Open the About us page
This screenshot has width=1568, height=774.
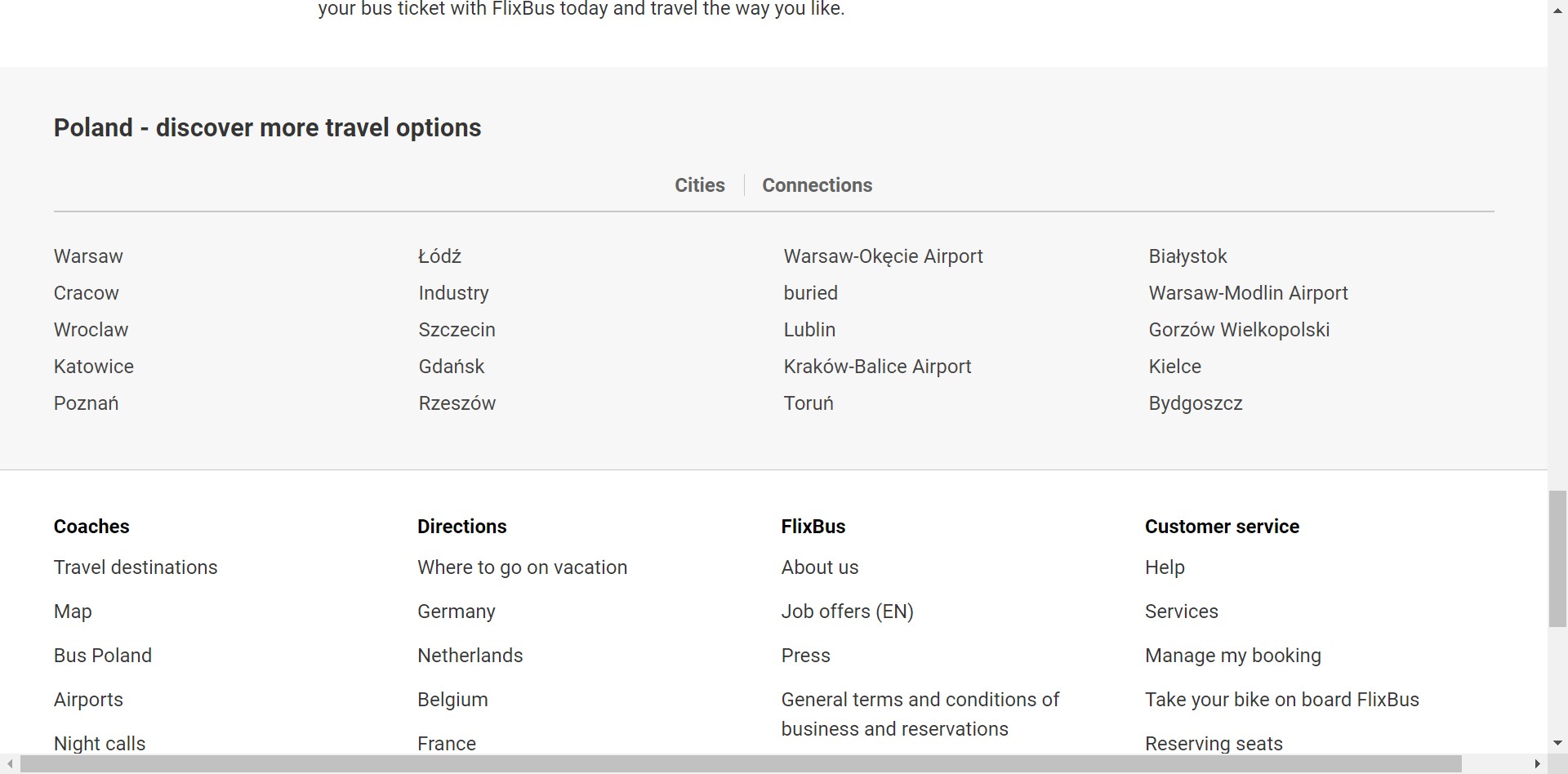click(x=819, y=567)
